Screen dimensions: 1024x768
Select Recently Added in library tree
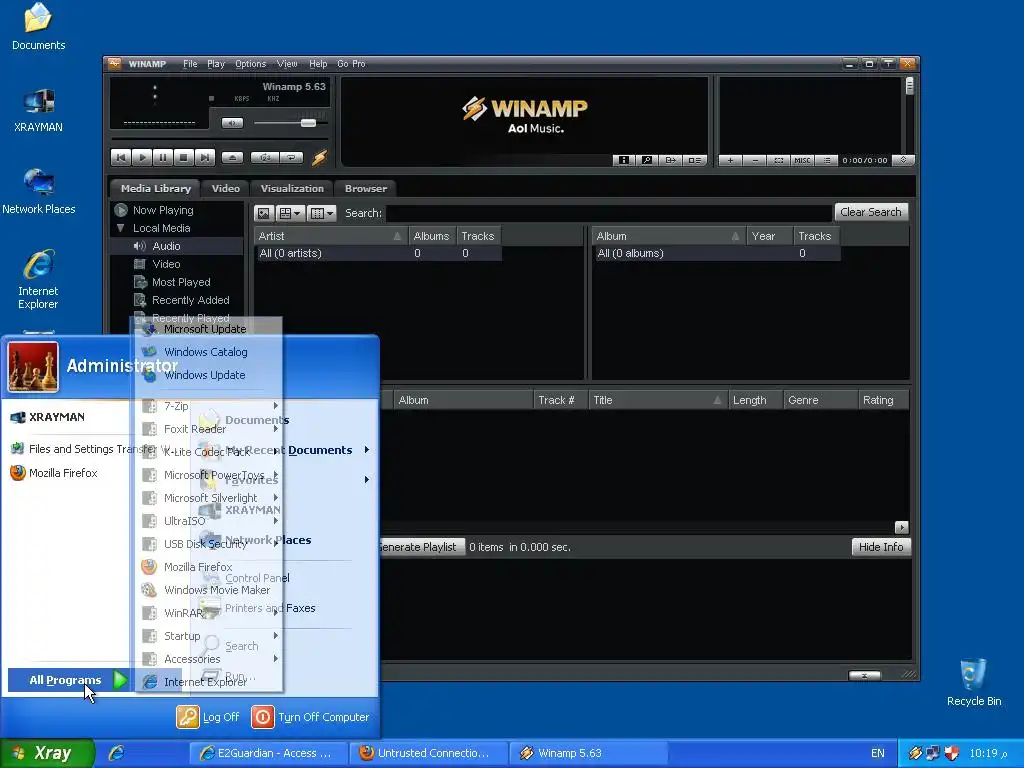(190, 300)
